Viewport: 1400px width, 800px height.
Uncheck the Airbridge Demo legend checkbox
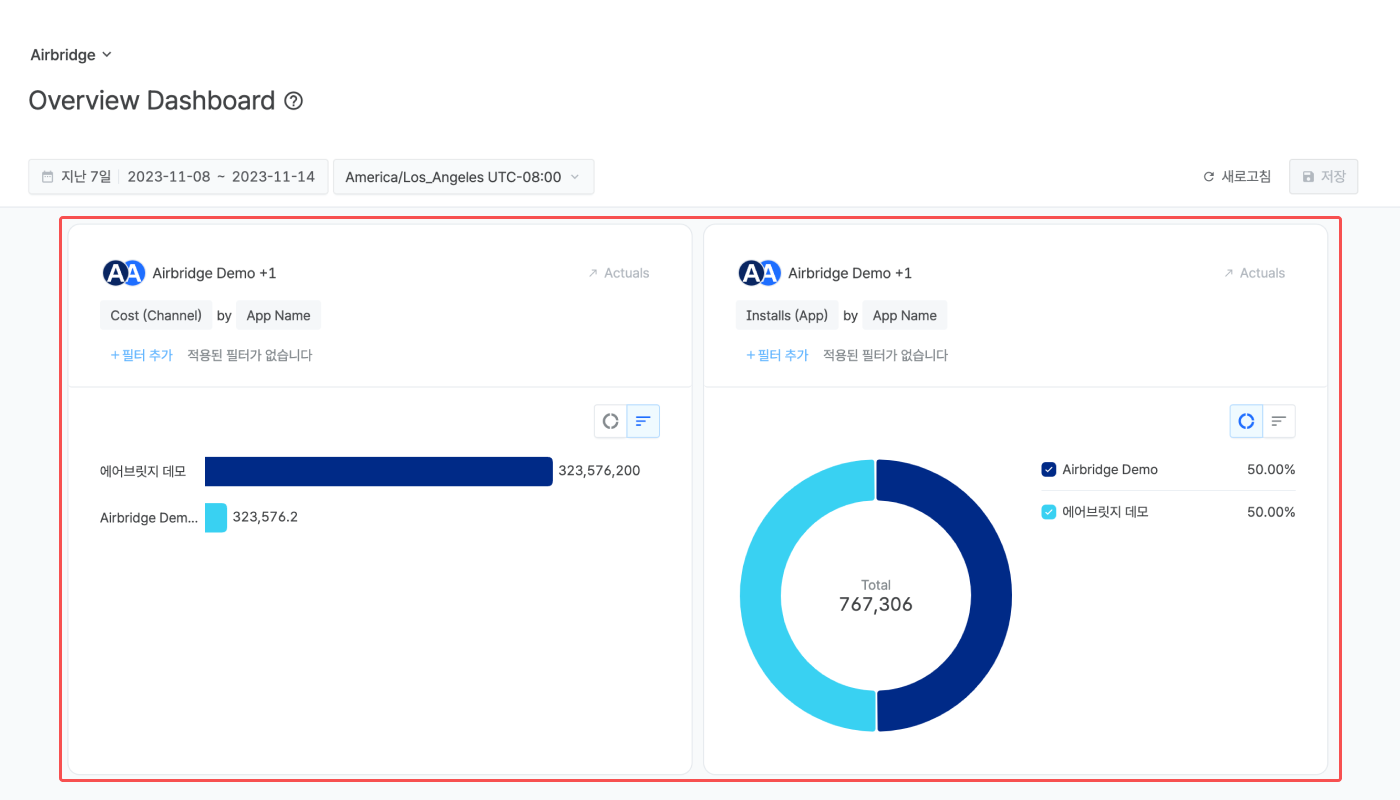coord(1049,470)
